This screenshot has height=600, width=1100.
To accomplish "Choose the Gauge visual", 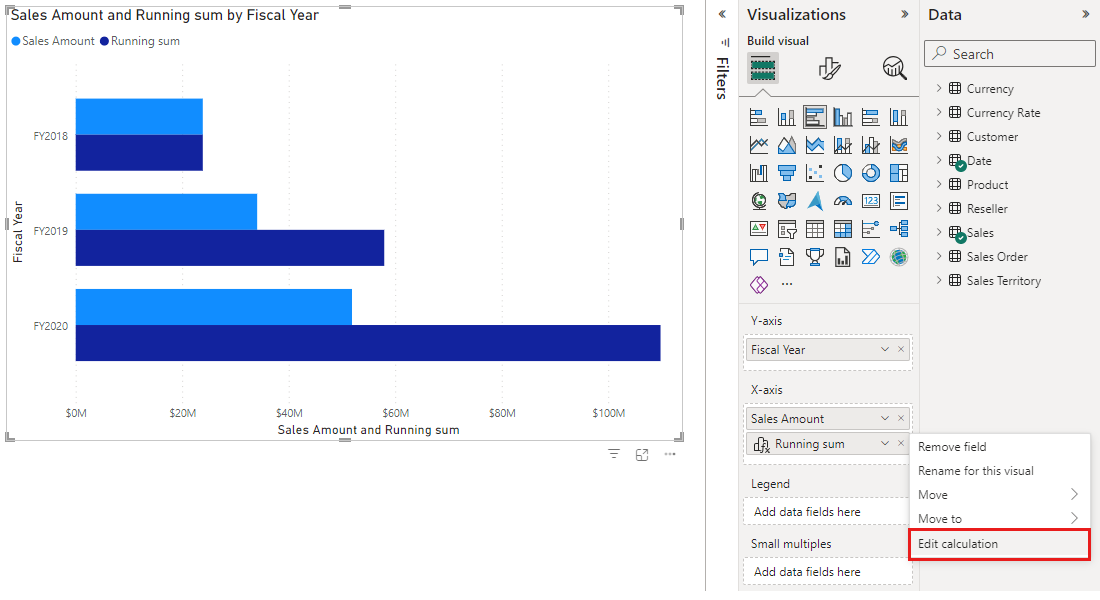I will coord(843,201).
